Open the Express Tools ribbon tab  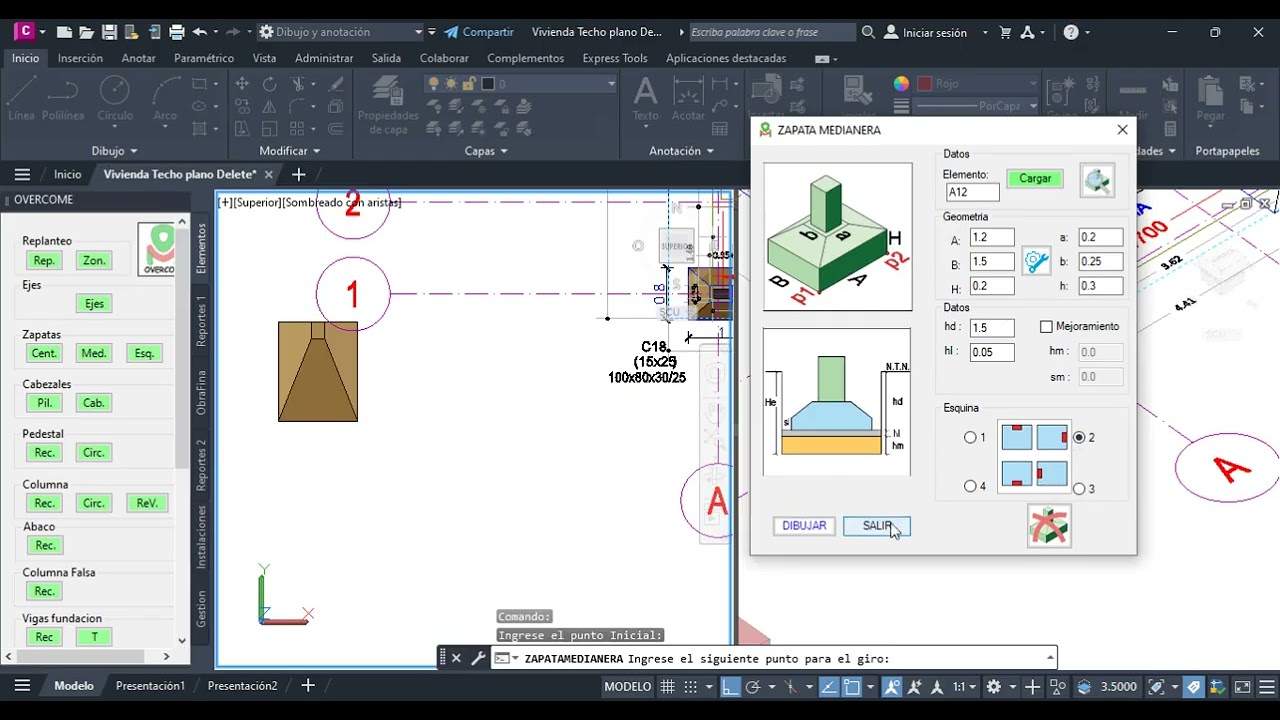pyautogui.click(x=614, y=58)
